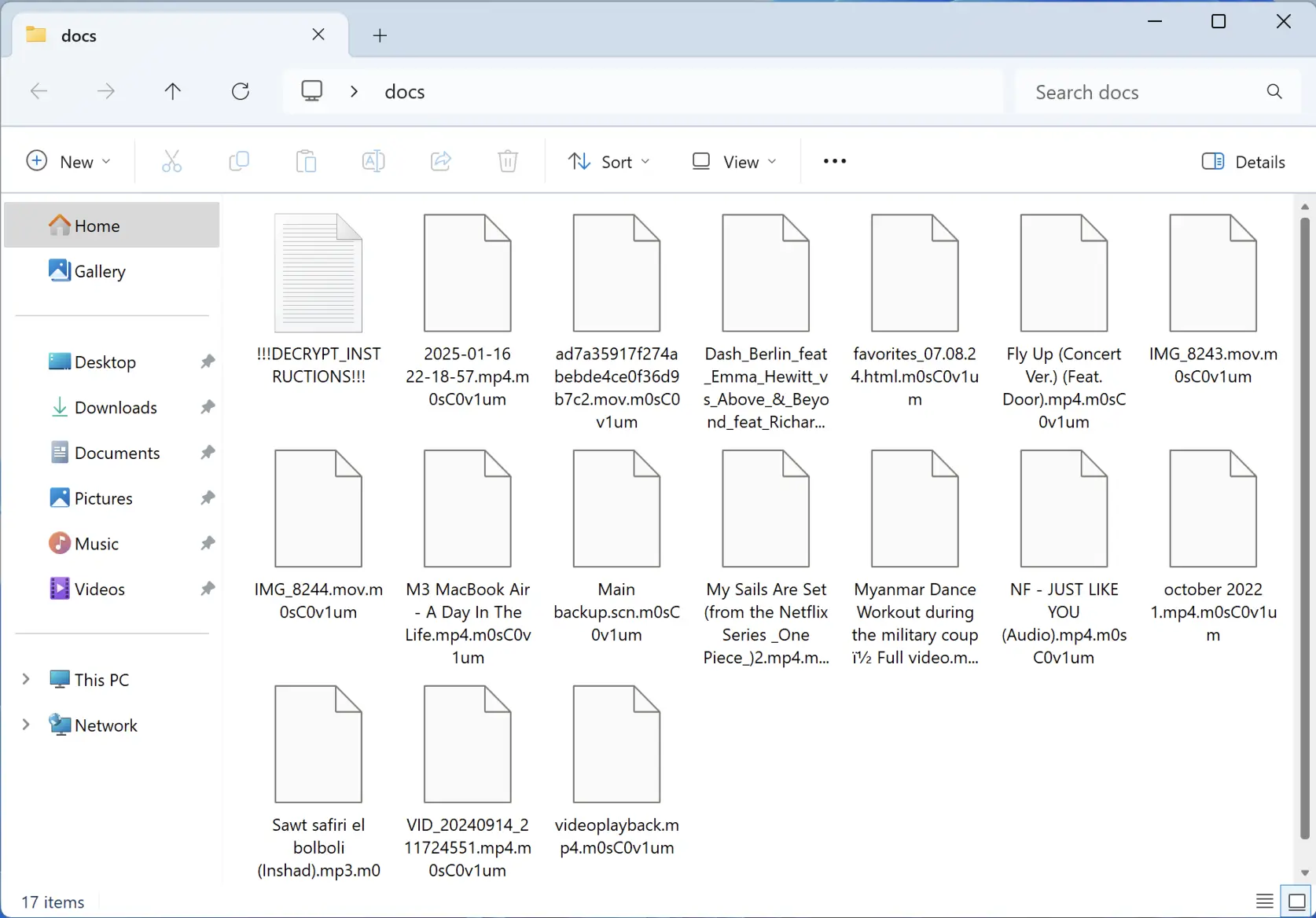Select the Rename icon
1316x918 pixels.
coord(373,161)
